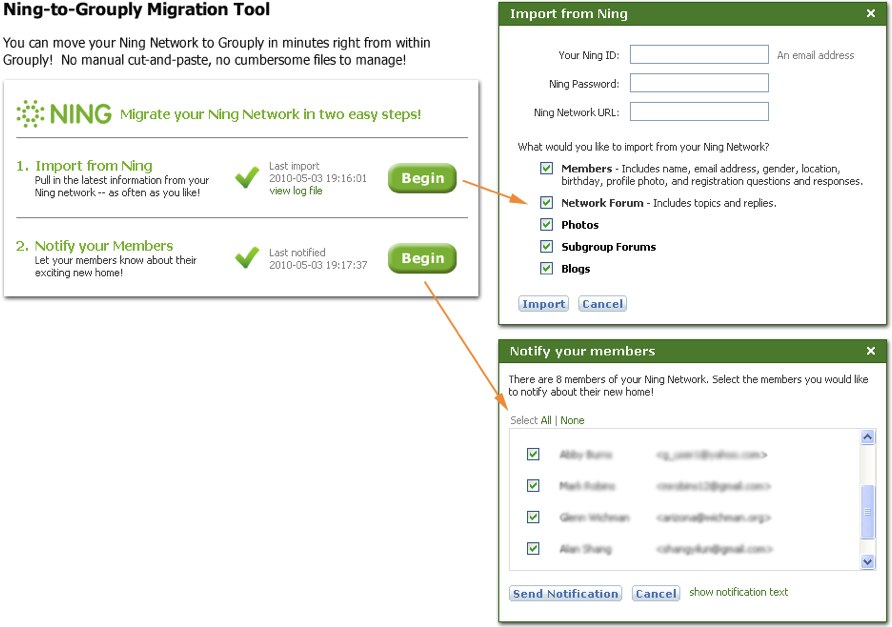Open show notification text link
The image size is (892, 627).
click(x=738, y=592)
